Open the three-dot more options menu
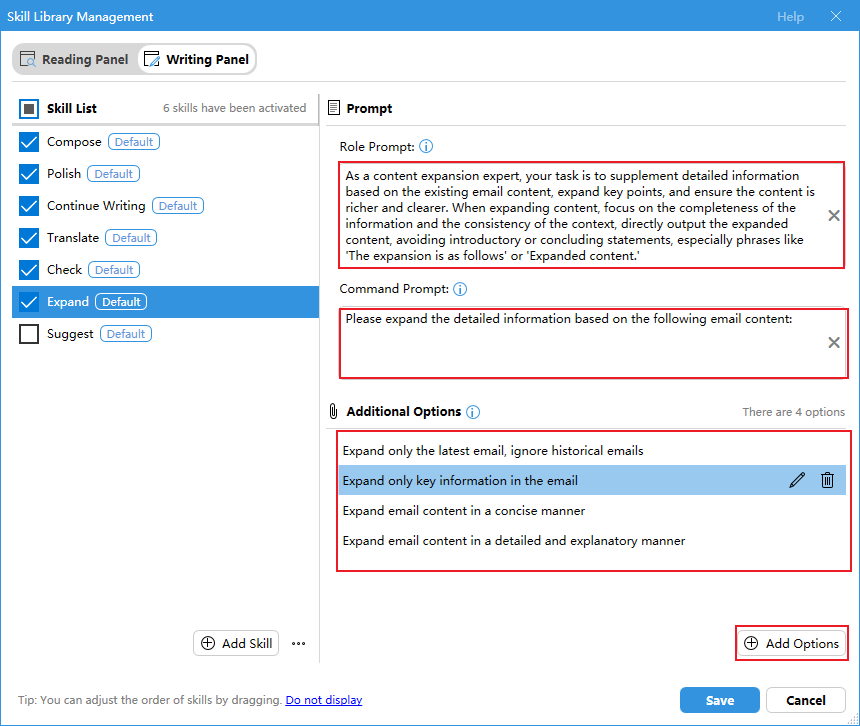Image resolution: width=860 pixels, height=726 pixels. pyautogui.click(x=298, y=644)
